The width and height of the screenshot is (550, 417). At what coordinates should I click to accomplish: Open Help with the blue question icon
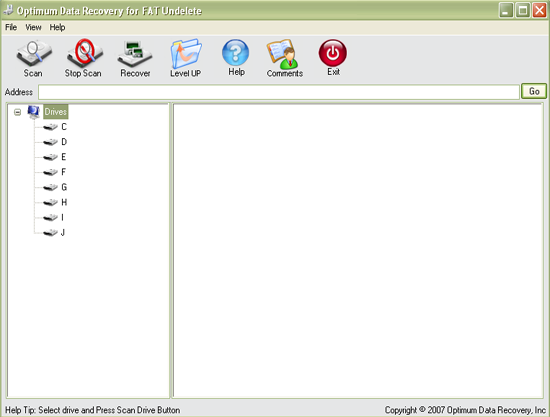pos(236,52)
